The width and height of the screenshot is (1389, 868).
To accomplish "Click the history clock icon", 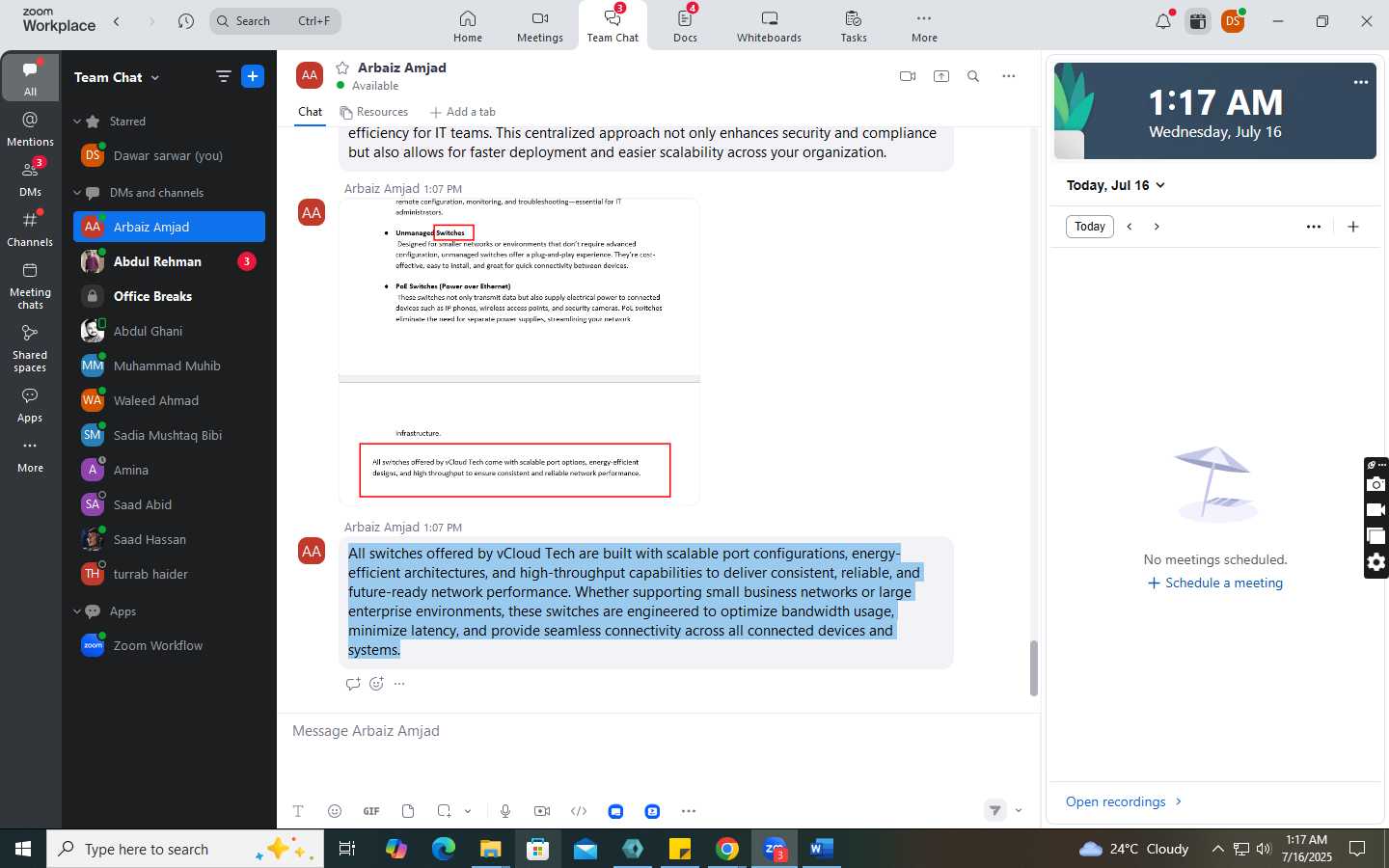I will click(x=186, y=21).
